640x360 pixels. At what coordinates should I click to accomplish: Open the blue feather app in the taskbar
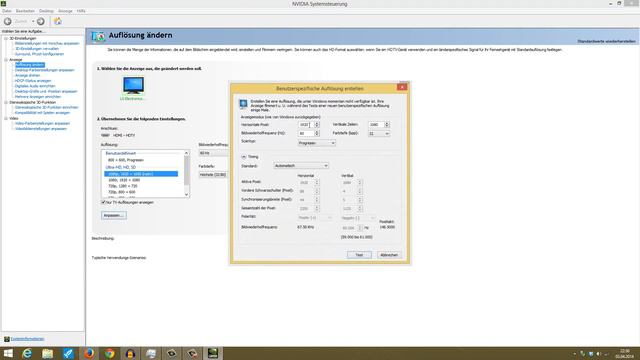click(x=68, y=353)
